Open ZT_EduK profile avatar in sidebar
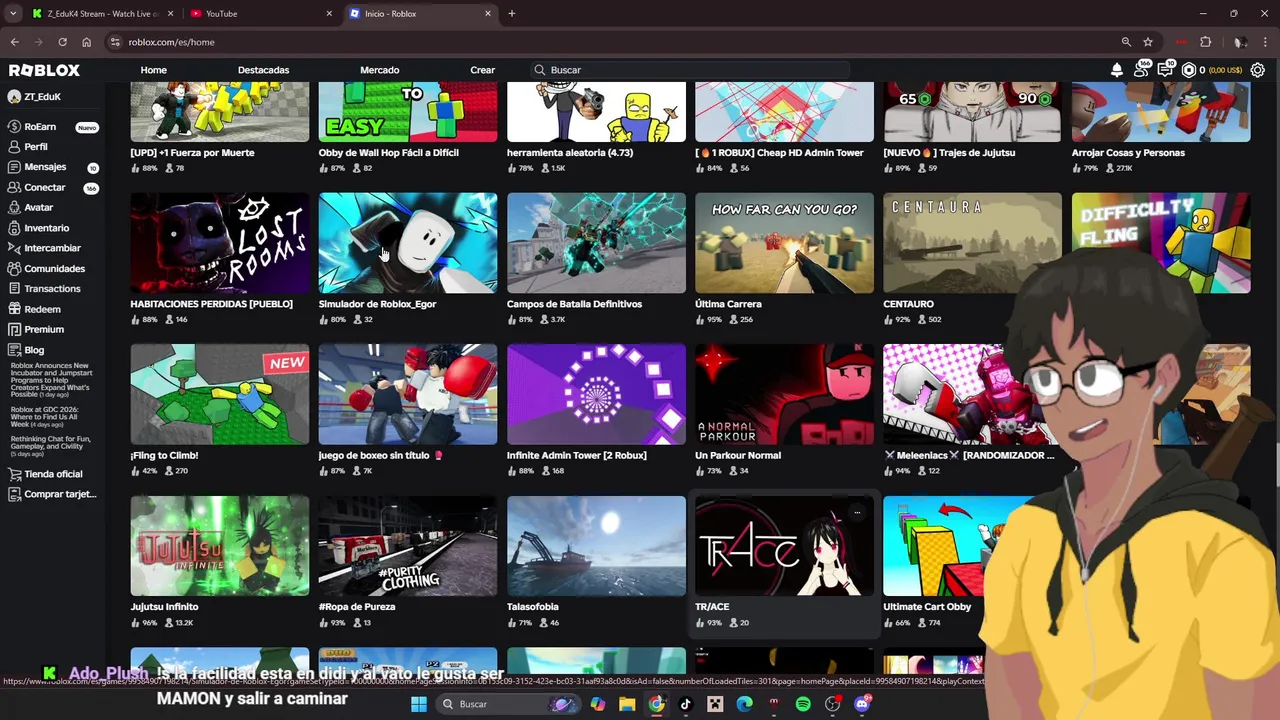The height and width of the screenshot is (720, 1280). pos(14,97)
